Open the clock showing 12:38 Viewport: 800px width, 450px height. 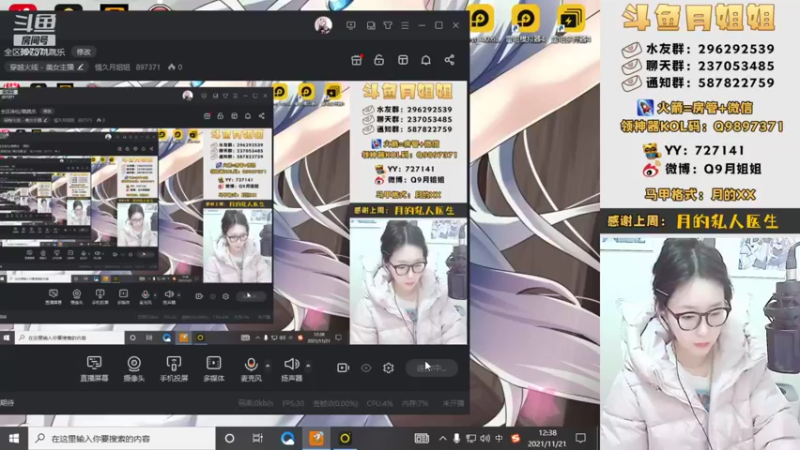tap(547, 438)
